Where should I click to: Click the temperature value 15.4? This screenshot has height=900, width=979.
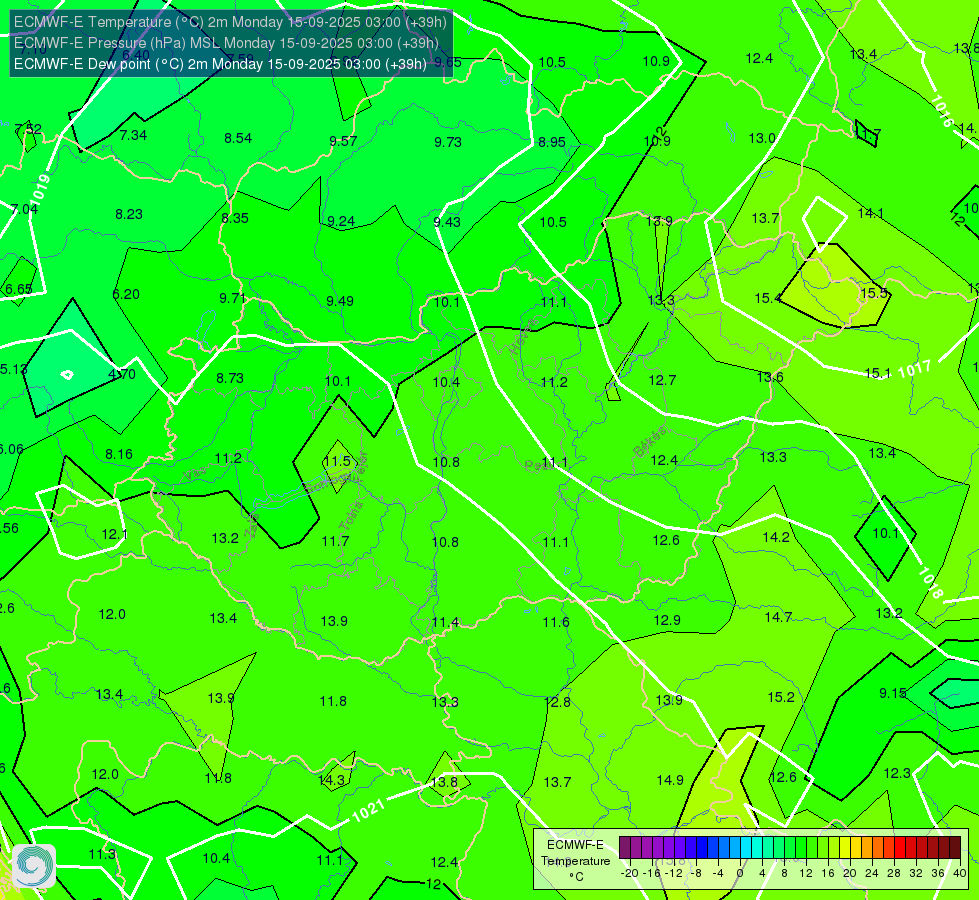click(x=768, y=298)
